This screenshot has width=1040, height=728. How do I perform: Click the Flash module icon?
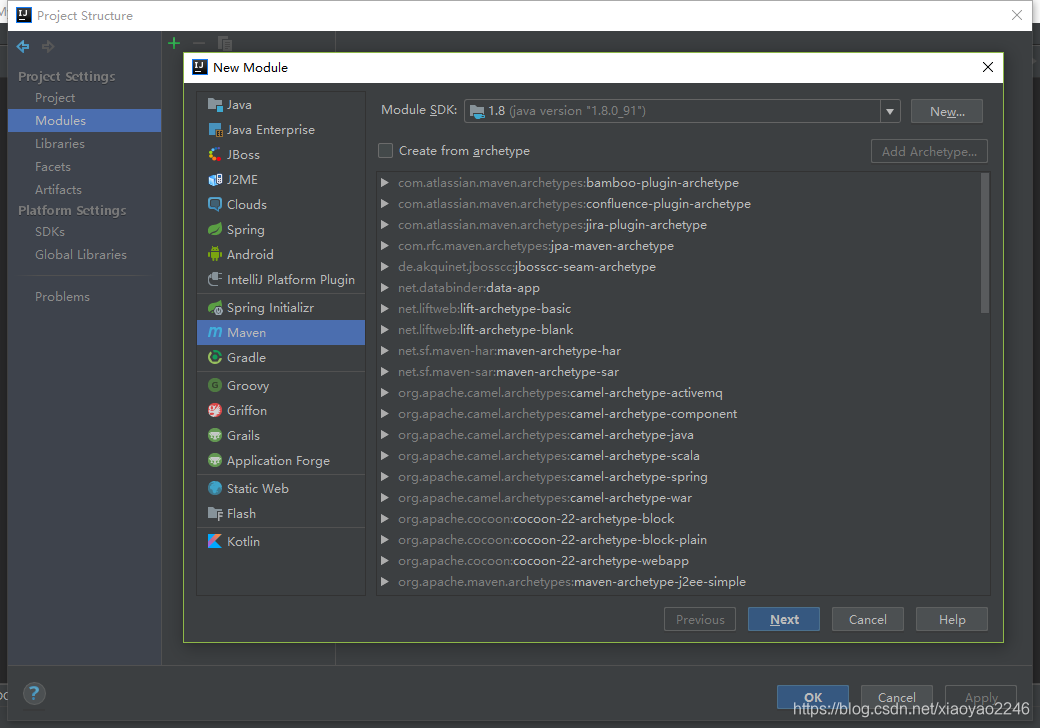(x=215, y=514)
